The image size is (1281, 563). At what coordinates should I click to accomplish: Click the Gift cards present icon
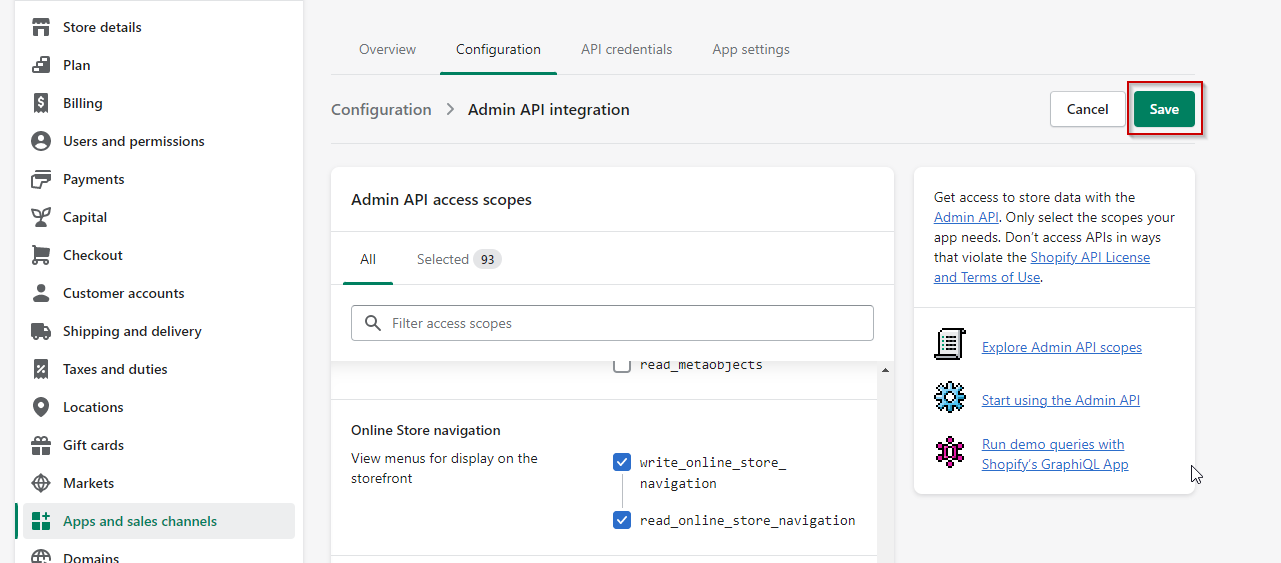41,445
